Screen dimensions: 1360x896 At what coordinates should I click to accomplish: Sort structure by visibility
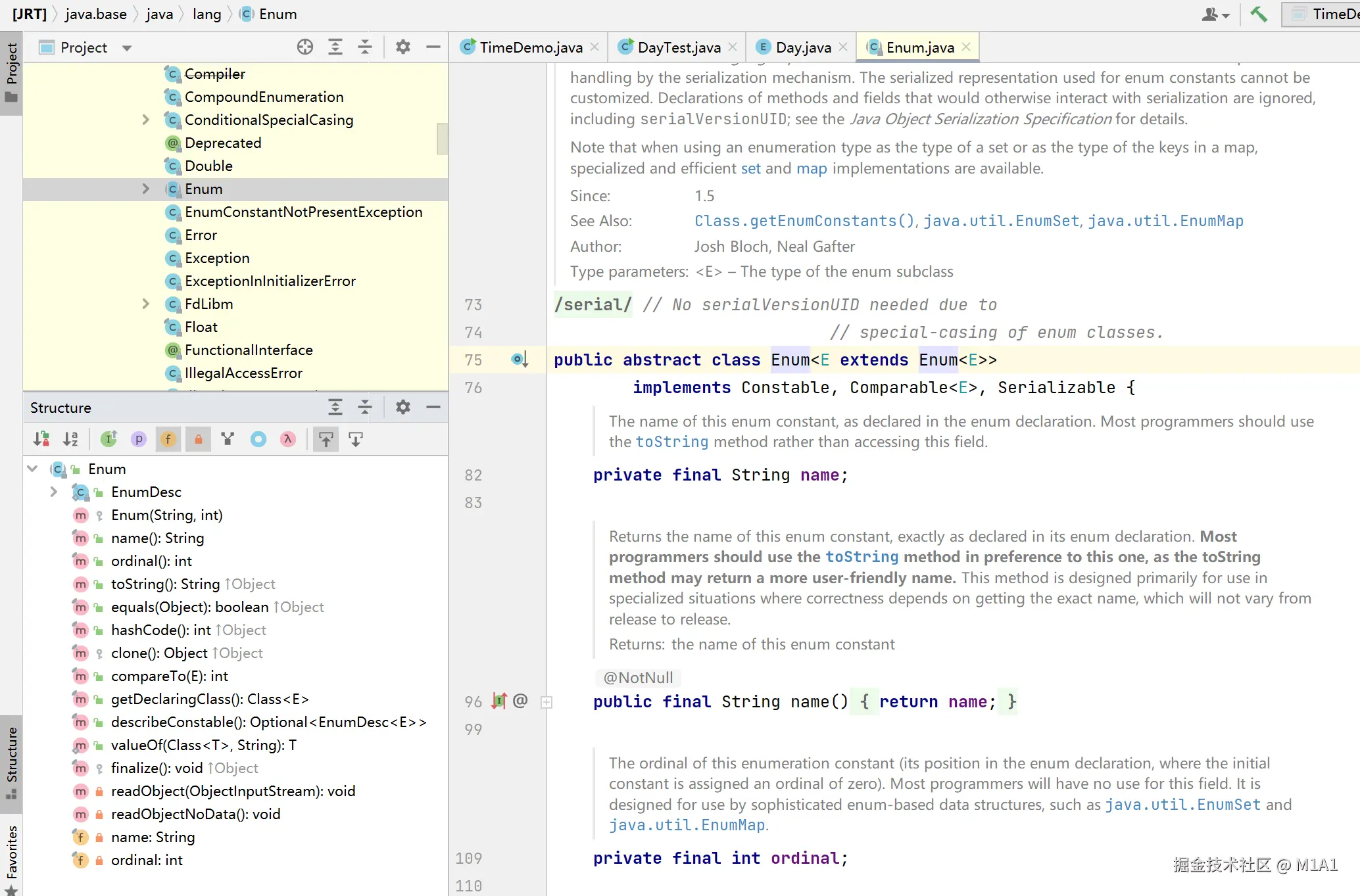click(x=41, y=439)
